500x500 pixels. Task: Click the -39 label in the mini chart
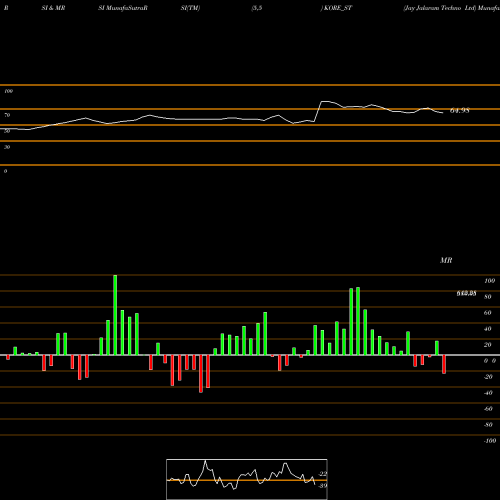pyautogui.click(x=323, y=485)
